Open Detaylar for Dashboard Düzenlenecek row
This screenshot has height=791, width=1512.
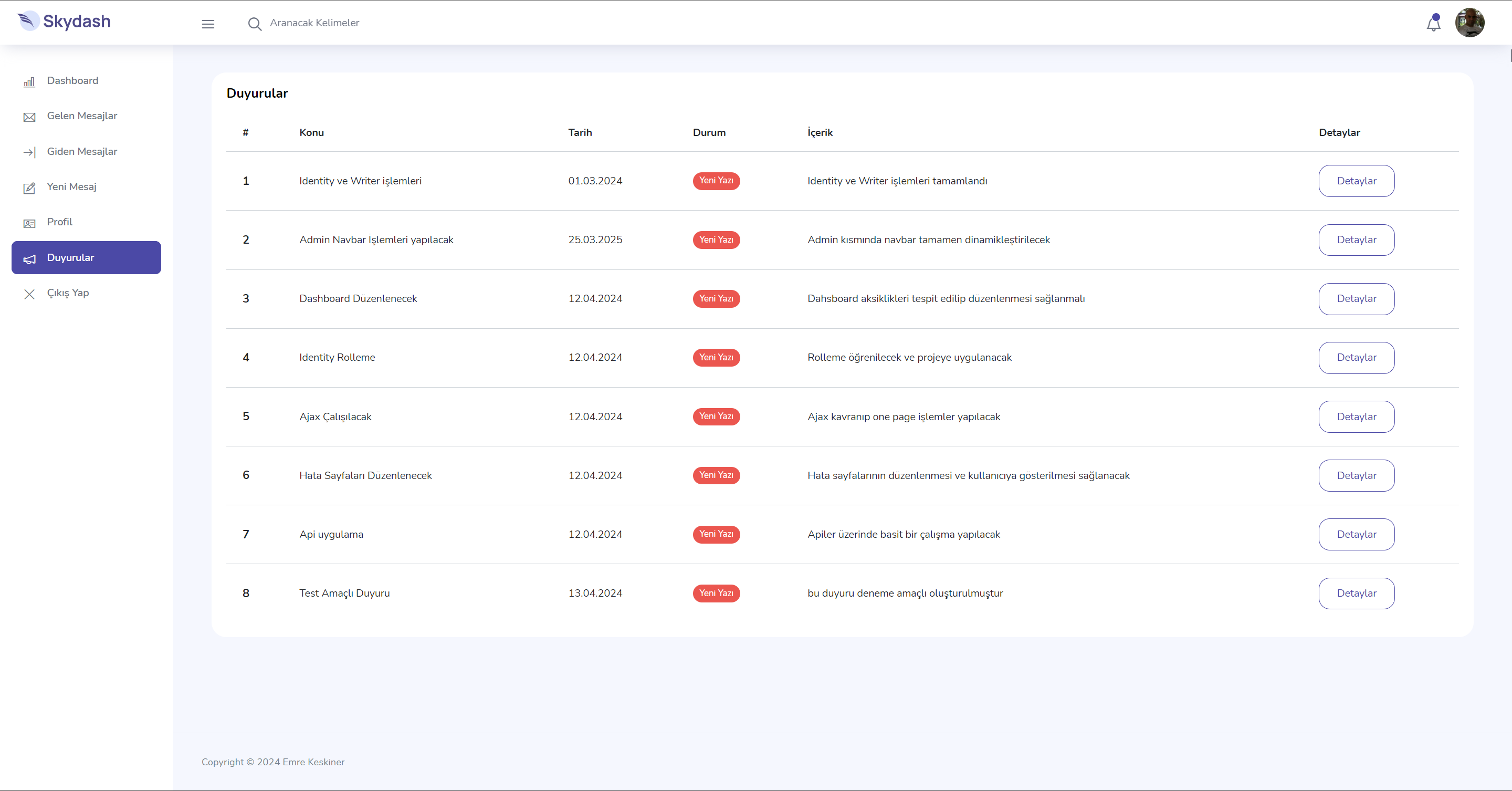[1356, 298]
